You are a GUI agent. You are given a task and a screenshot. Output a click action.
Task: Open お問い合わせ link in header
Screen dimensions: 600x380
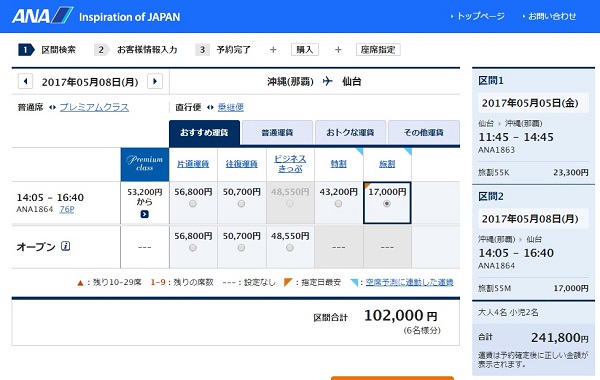[x=552, y=16]
